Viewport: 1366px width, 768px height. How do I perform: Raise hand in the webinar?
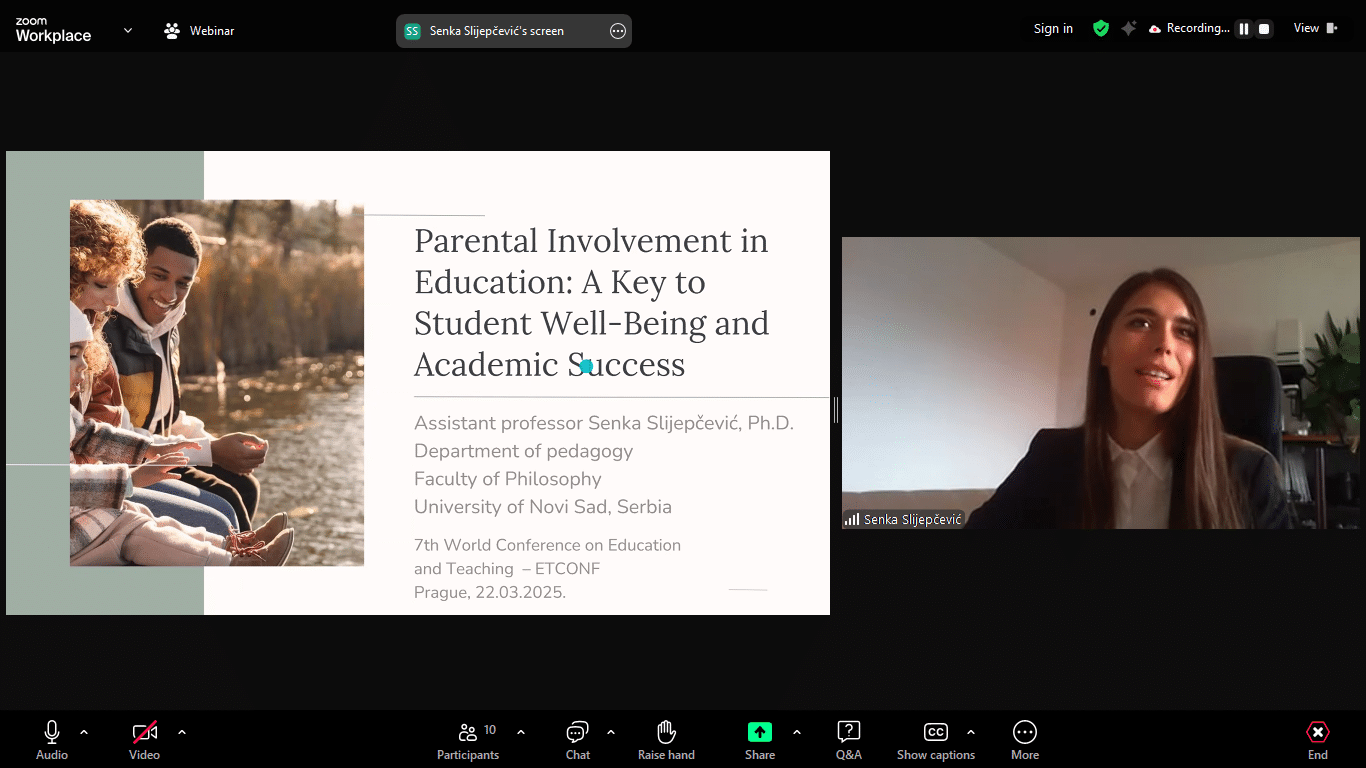(666, 740)
